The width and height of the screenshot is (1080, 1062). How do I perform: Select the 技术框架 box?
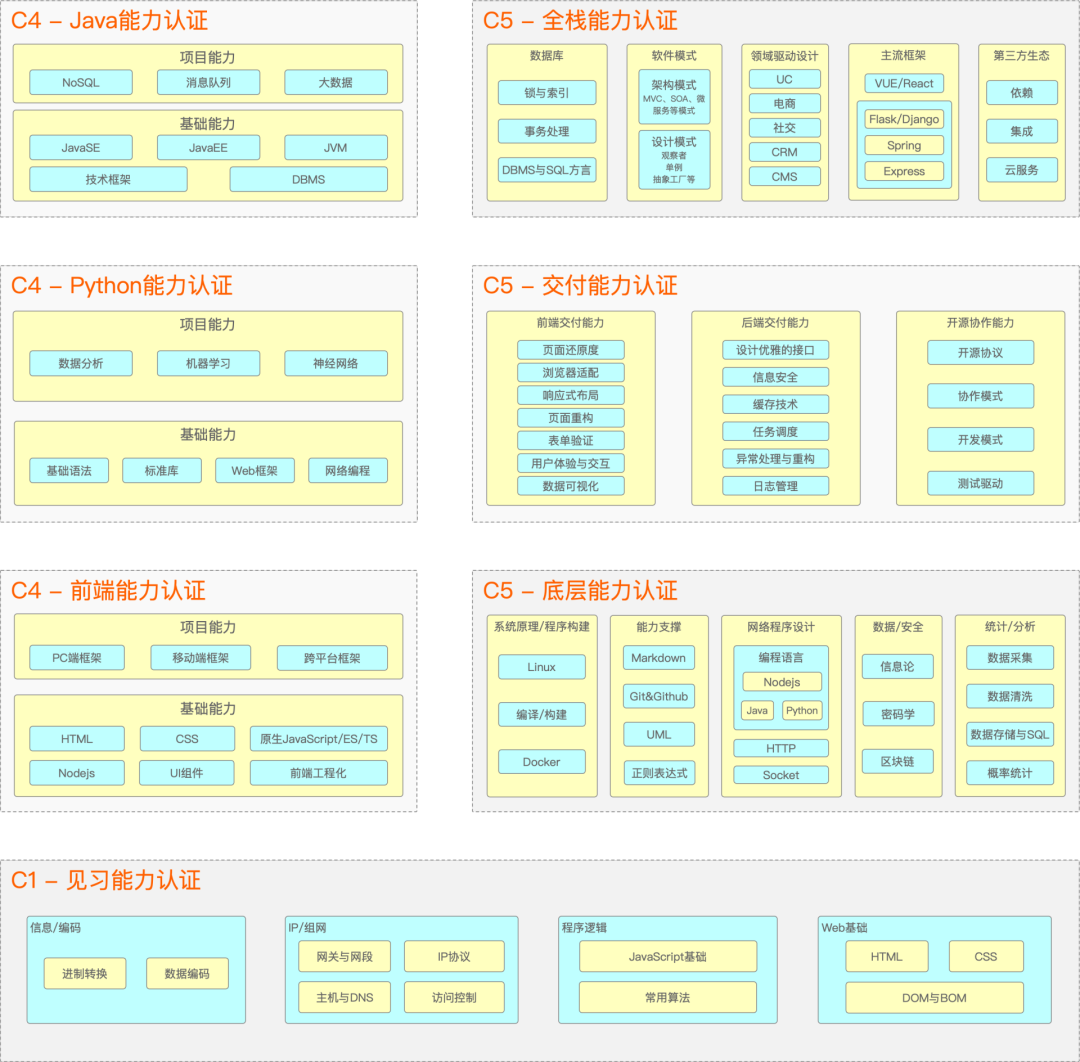point(108,179)
